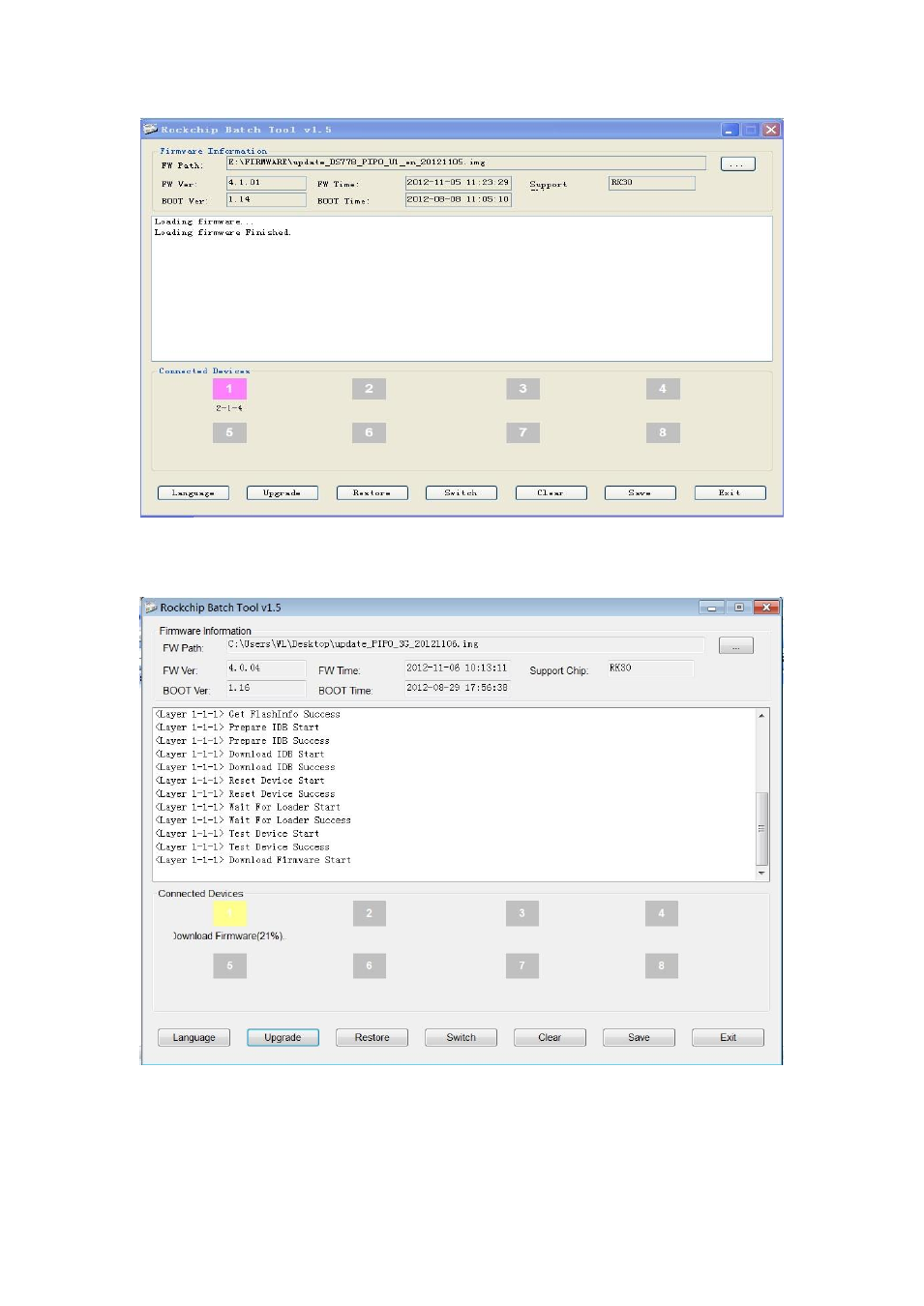Click Save button in upper window
Screen dimensions: 924x1306
click(640, 493)
